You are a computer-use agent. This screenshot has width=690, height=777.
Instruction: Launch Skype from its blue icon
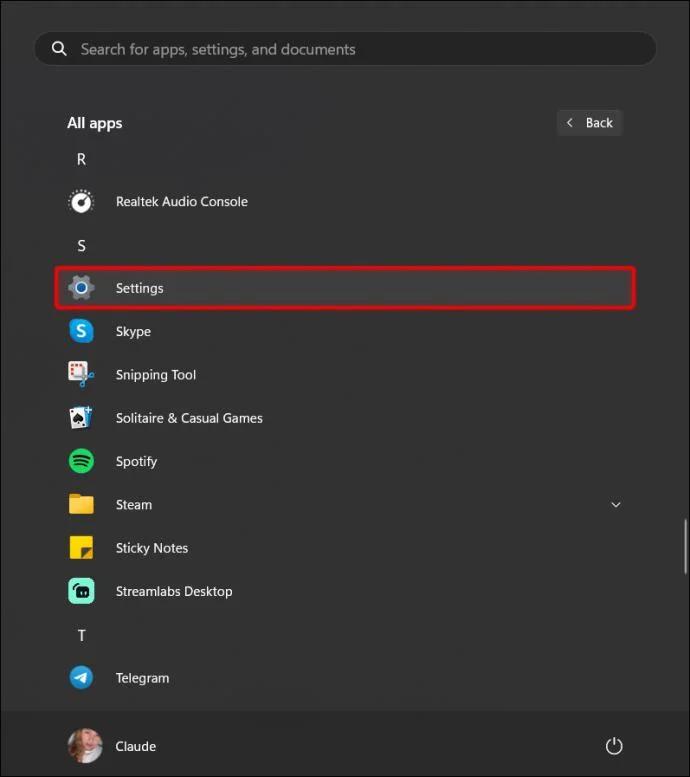tap(81, 331)
